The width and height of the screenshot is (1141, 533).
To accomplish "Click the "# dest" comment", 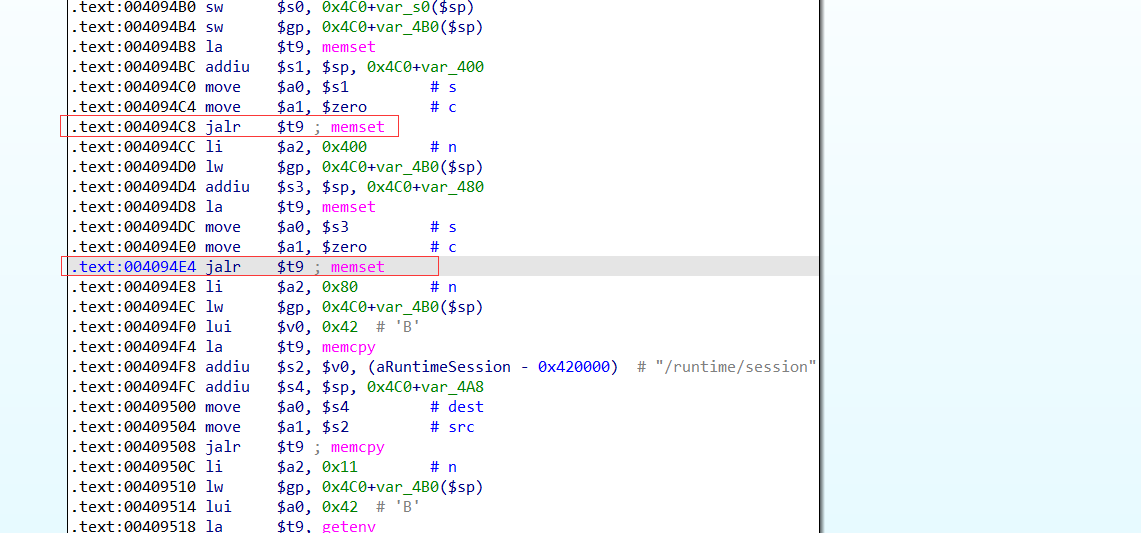I will 457,407.
